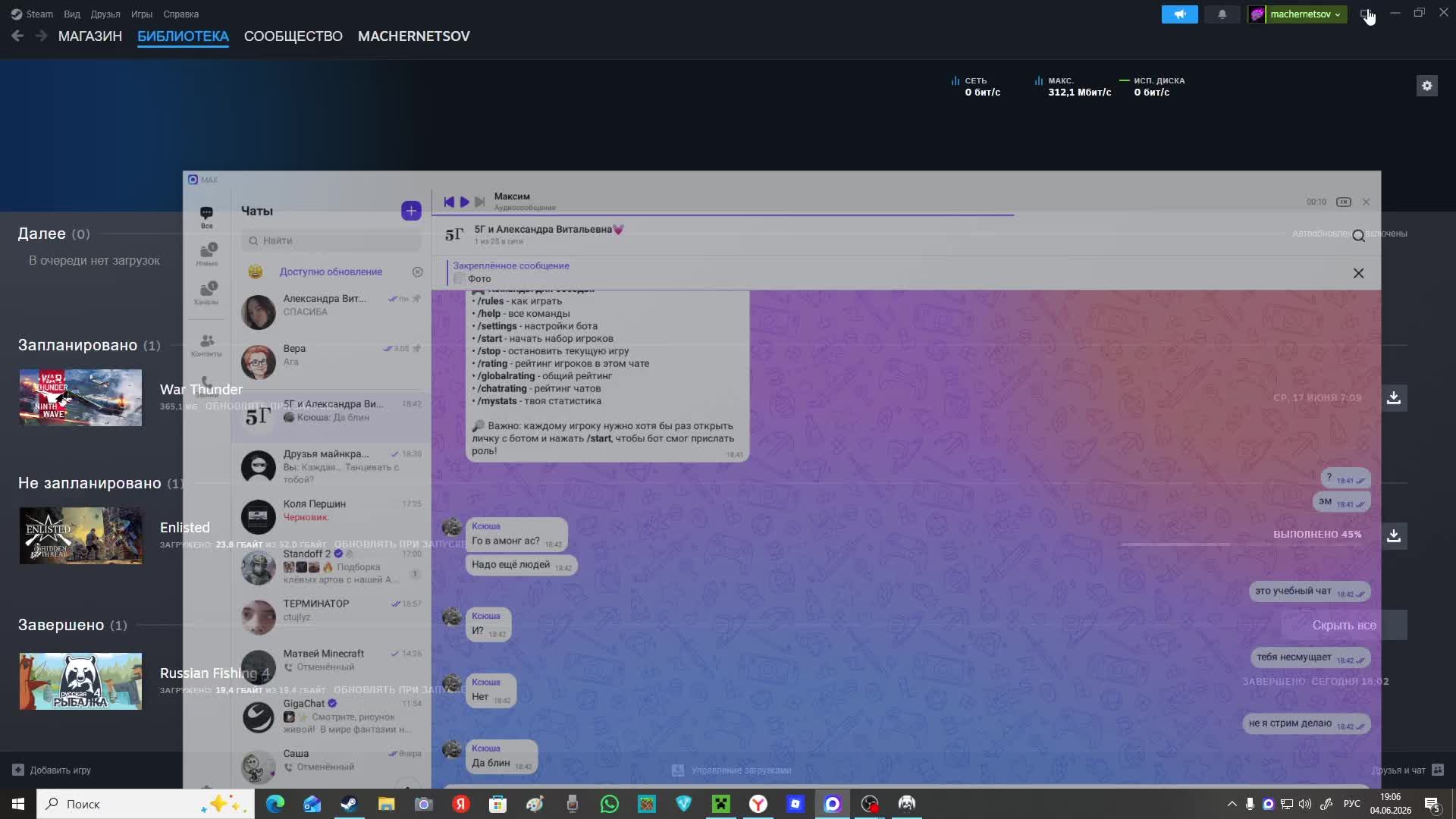1456x819 pixels.
Task: Open the machernetsov account dropdown
Action: click(x=1298, y=14)
